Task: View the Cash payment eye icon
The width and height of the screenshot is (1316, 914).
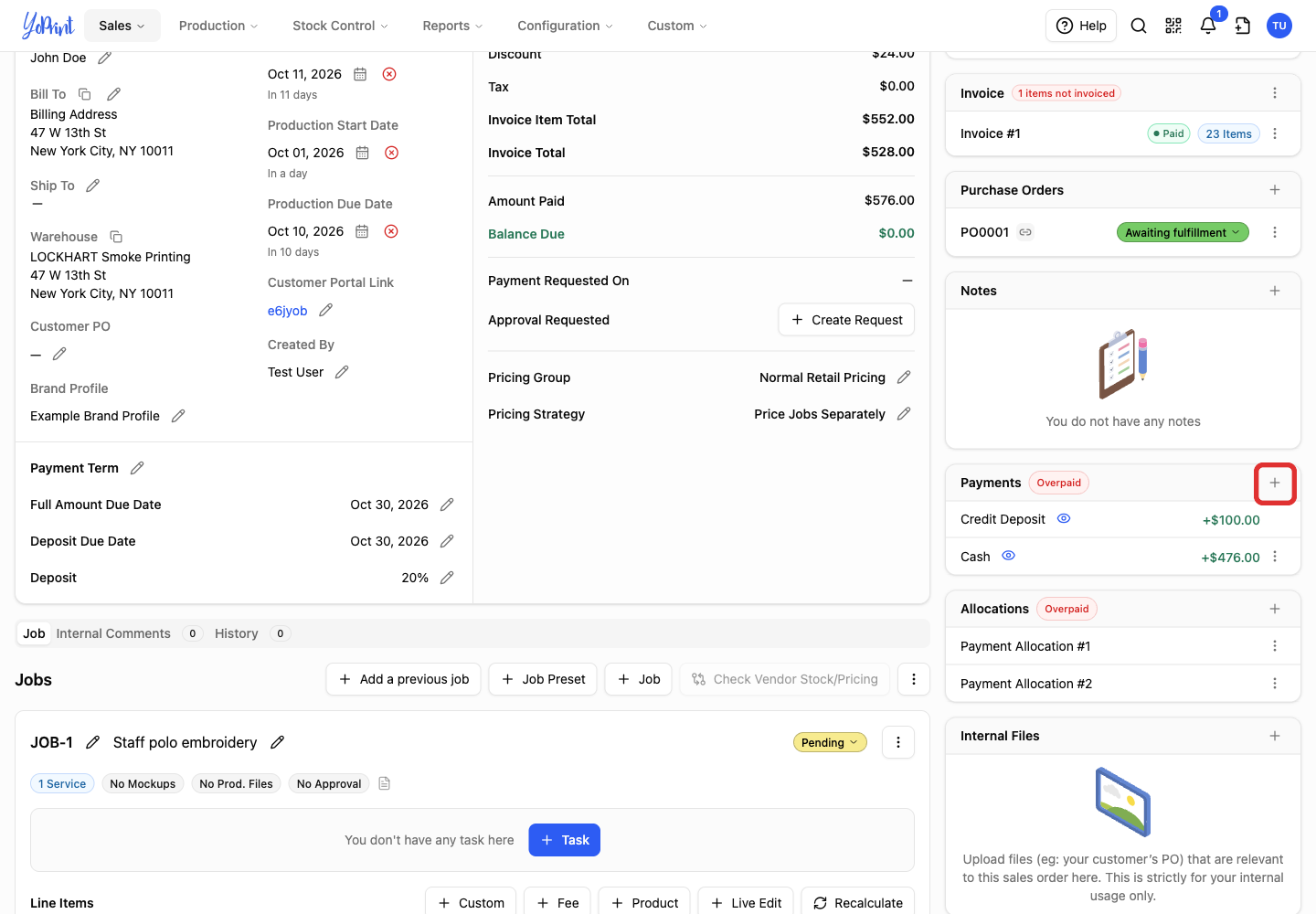Action: click(1009, 556)
